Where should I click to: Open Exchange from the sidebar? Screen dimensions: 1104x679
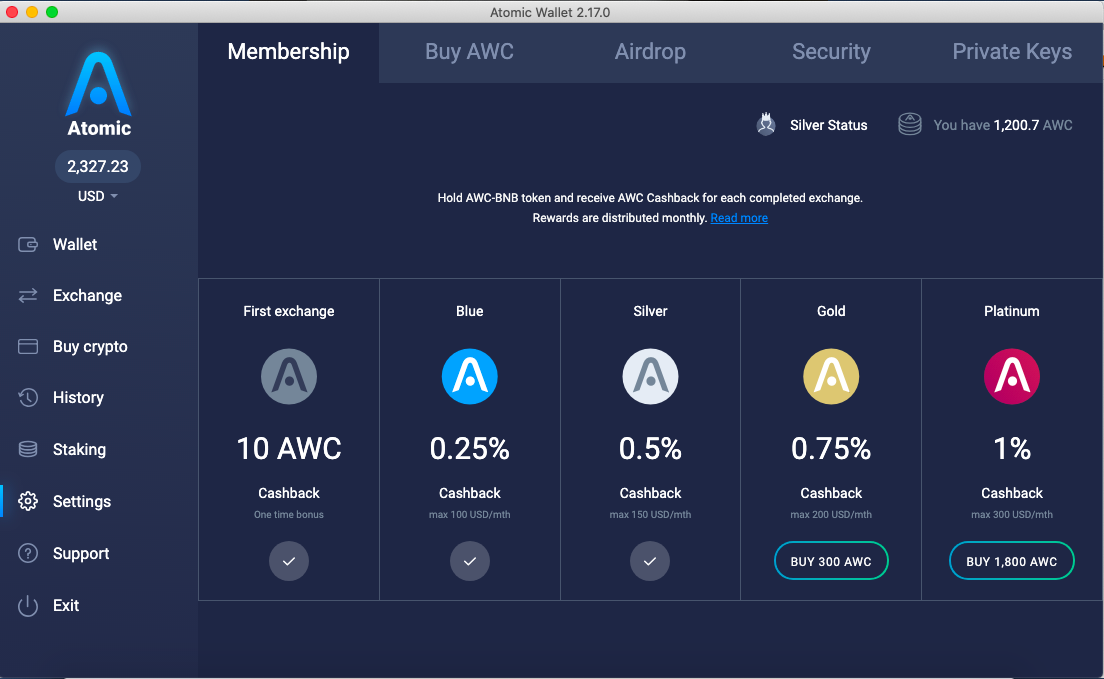pos(87,296)
